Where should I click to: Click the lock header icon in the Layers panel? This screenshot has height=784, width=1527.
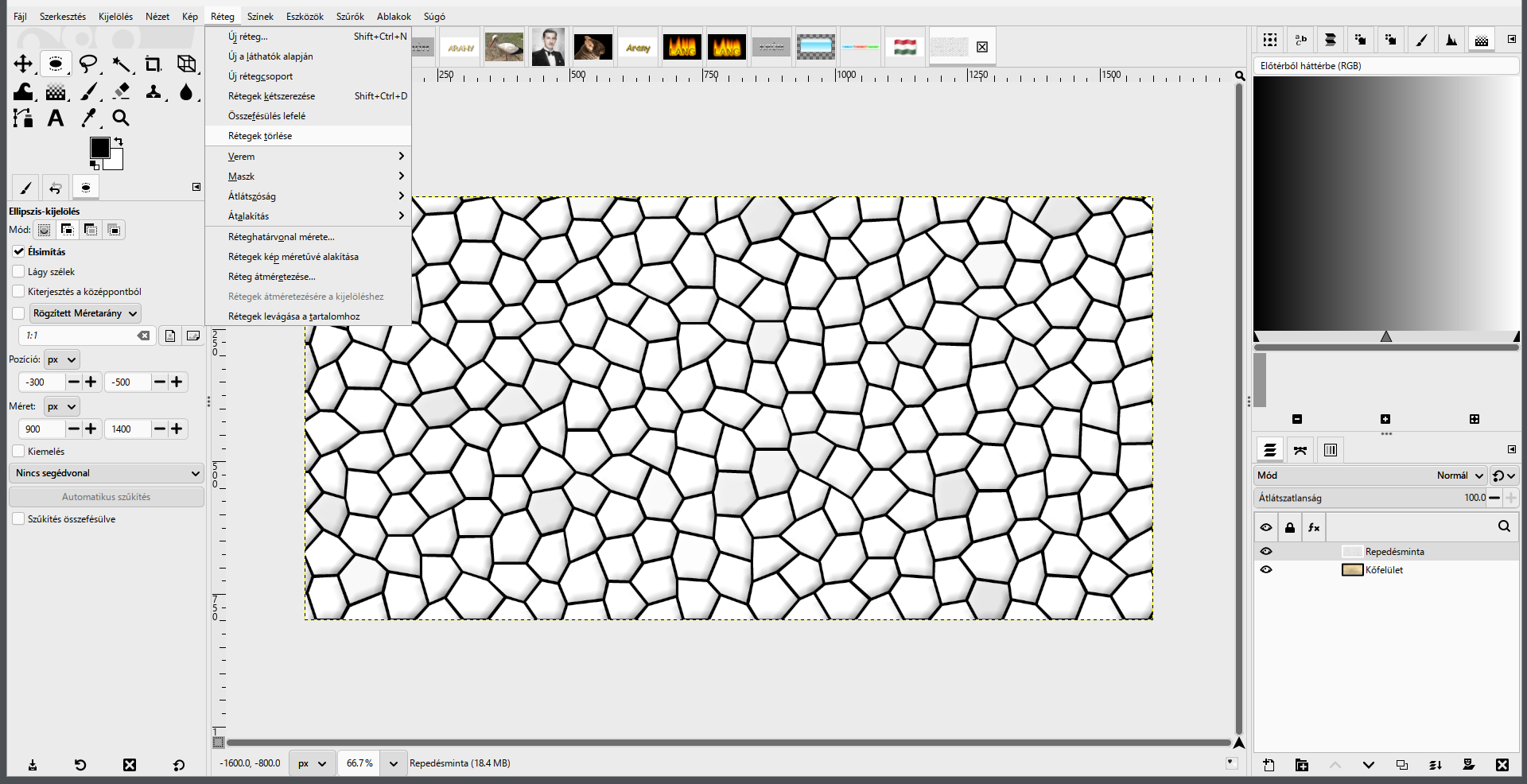[x=1290, y=527]
